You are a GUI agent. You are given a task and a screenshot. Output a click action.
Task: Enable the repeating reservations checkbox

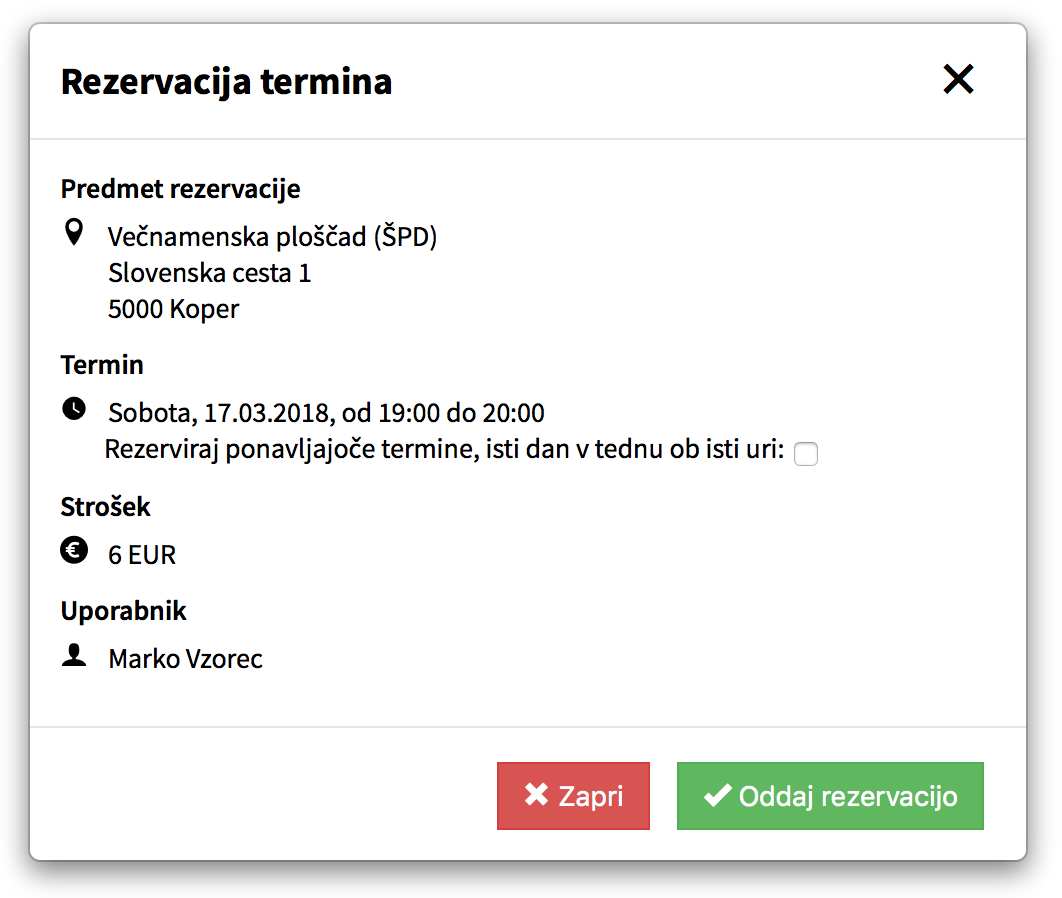[805, 454]
